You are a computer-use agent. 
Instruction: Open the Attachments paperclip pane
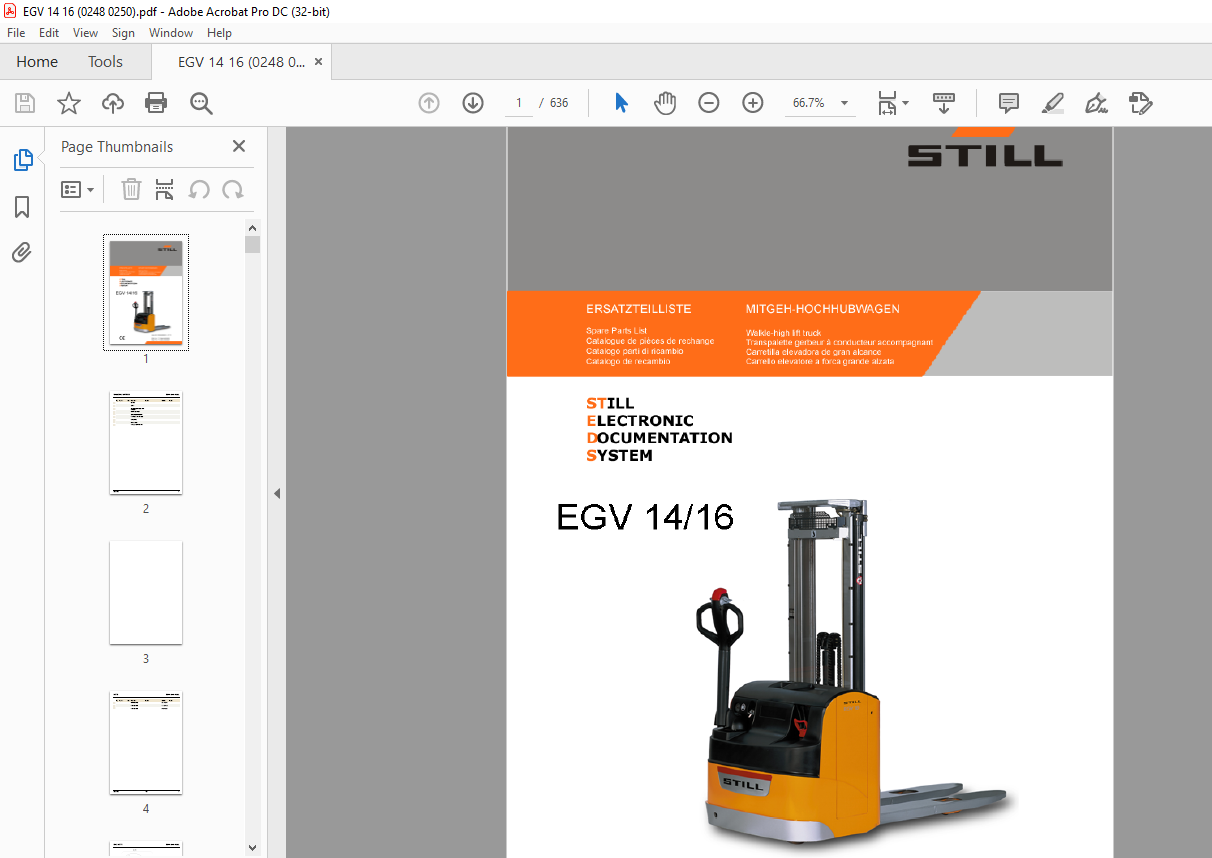22,253
